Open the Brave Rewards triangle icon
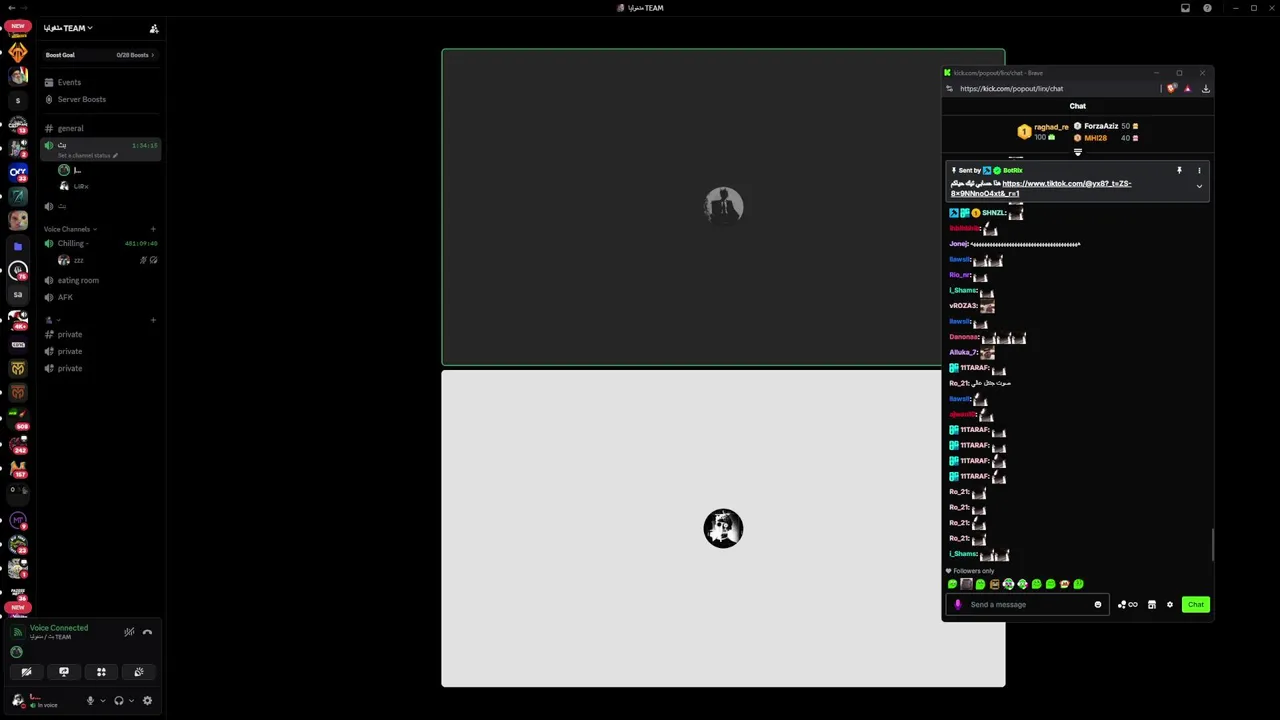 coord(1187,89)
